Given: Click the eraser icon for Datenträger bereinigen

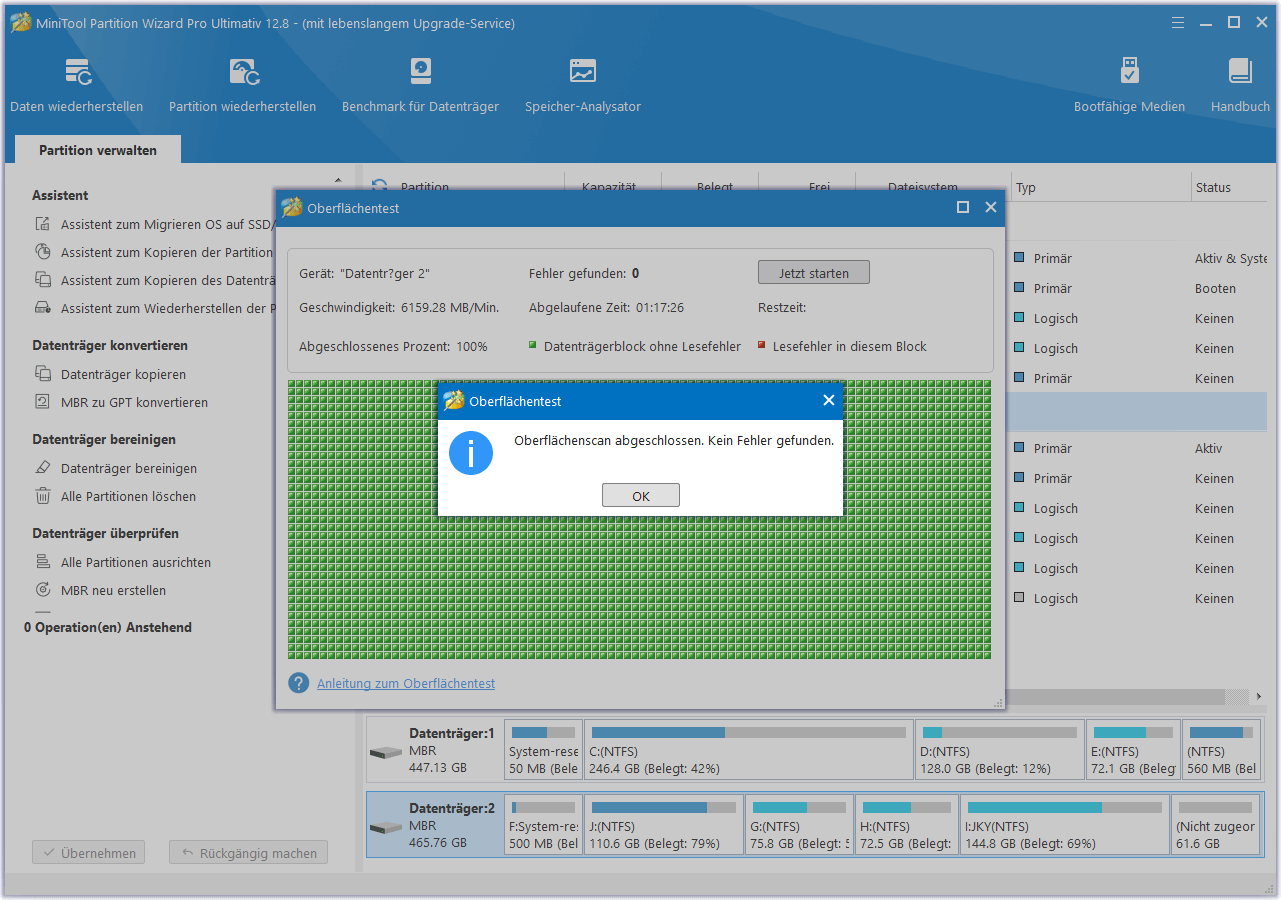Looking at the screenshot, I should point(43,467).
